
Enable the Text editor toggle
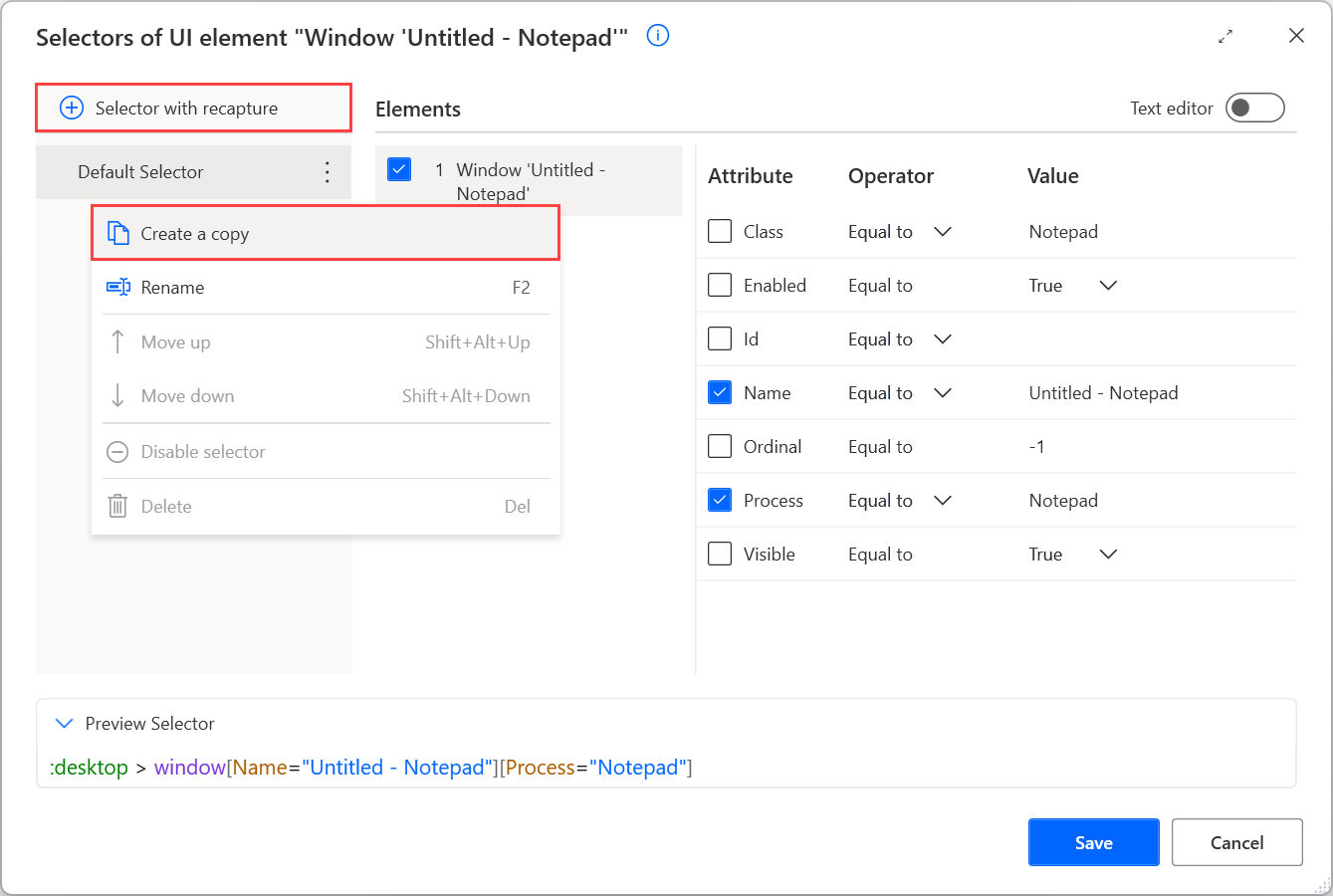1255,108
